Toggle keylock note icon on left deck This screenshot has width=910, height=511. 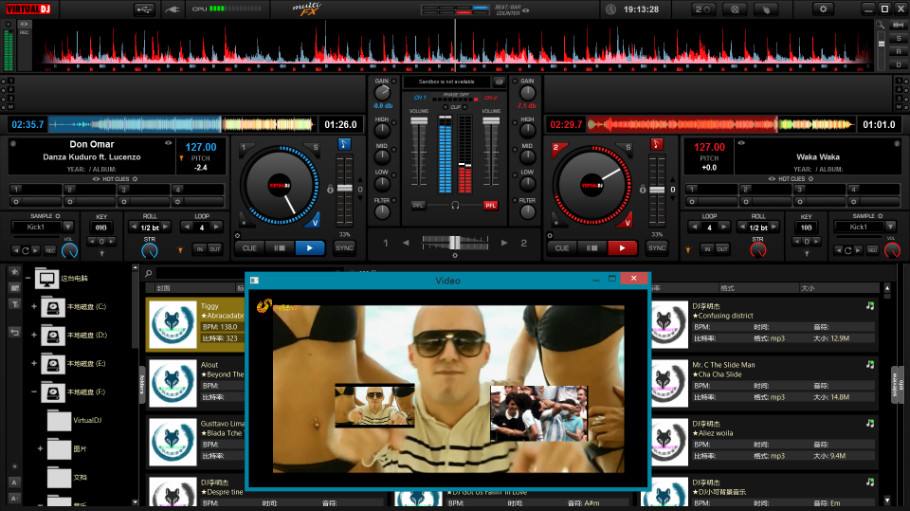(344, 144)
